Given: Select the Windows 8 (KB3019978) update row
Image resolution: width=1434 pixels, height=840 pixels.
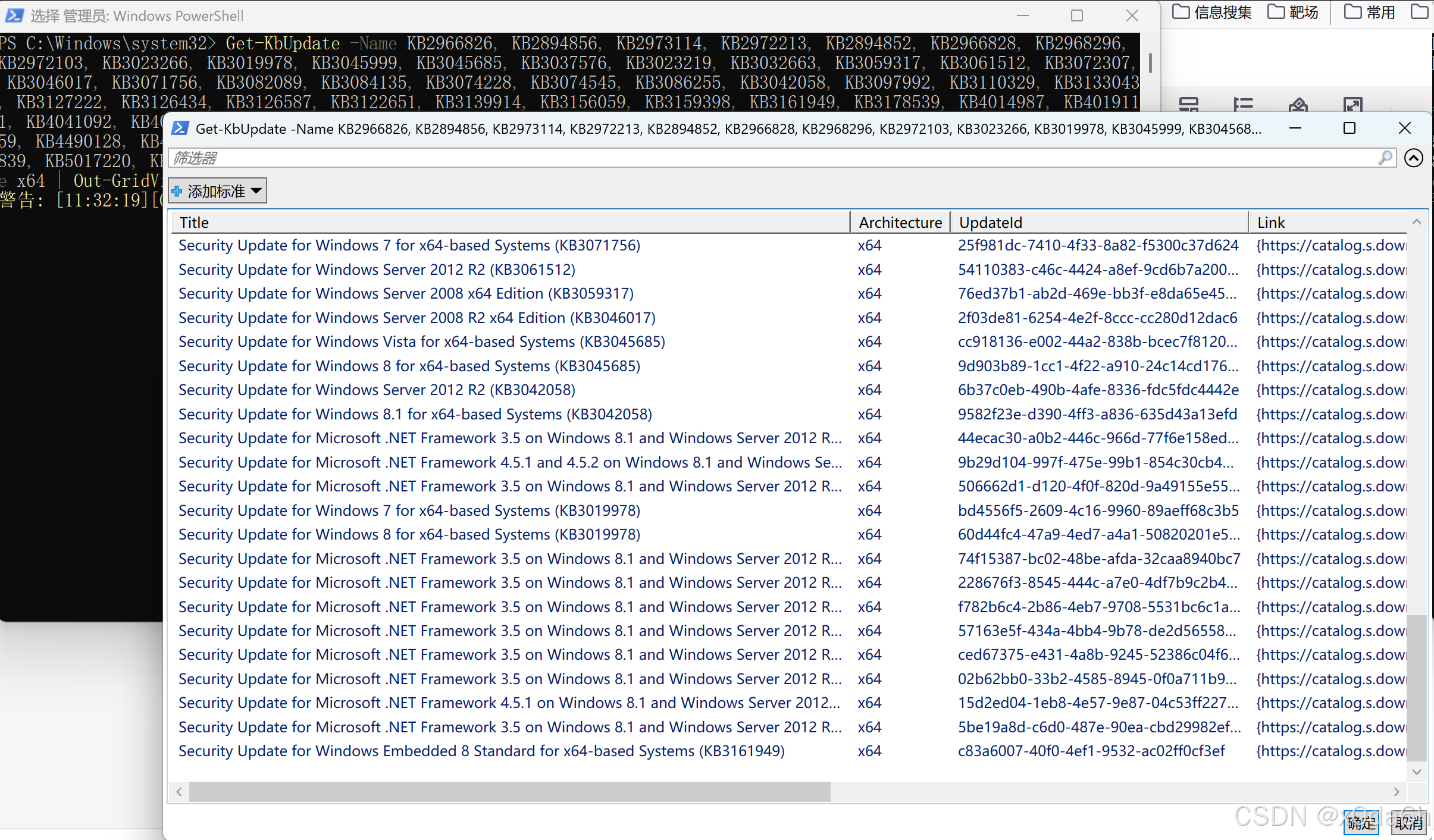Looking at the screenshot, I should (x=789, y=535).
